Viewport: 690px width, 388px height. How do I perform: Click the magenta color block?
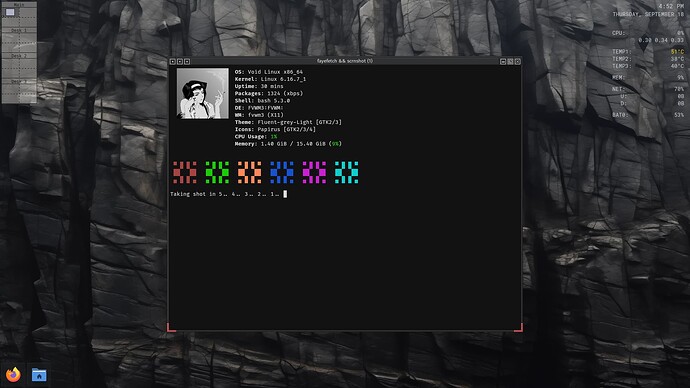[314, 172]
